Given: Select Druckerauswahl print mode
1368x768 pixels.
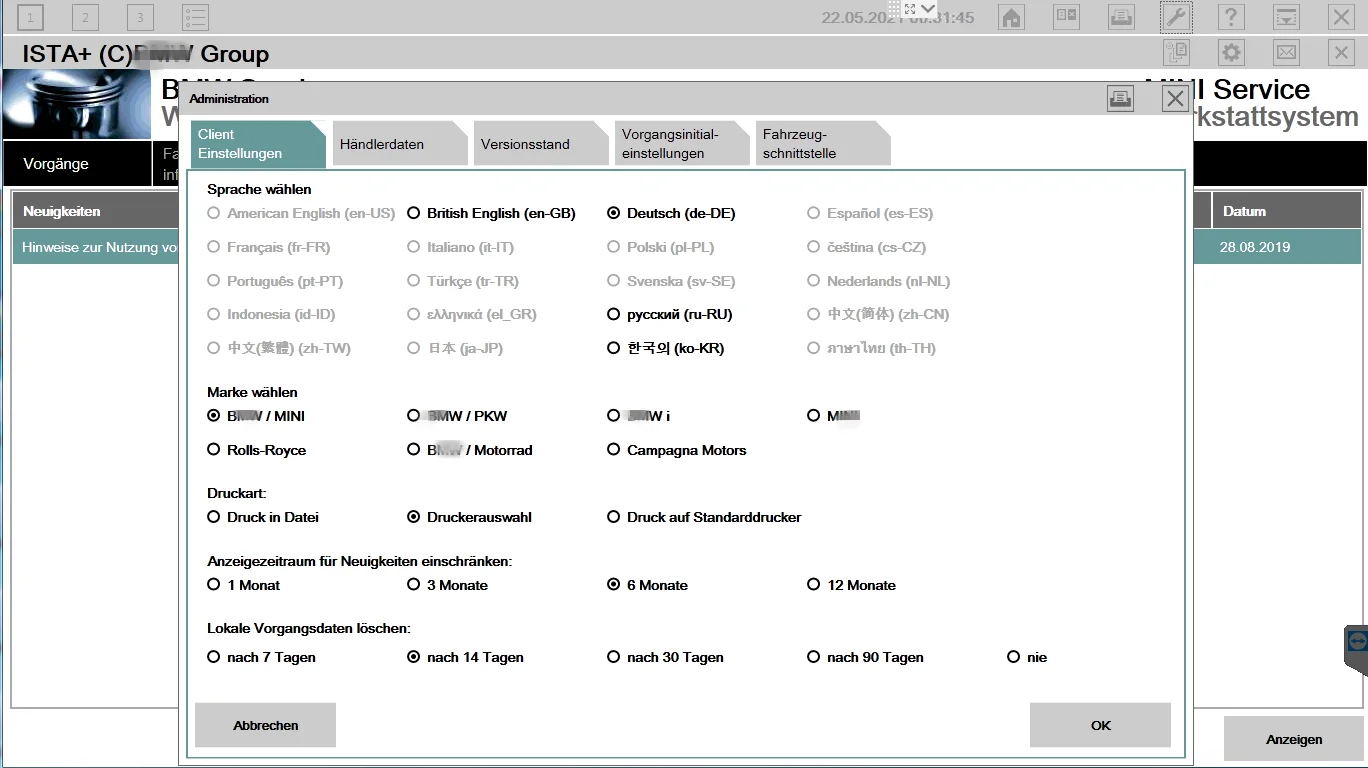Looking at the screenshot, I should coord(469,517).
